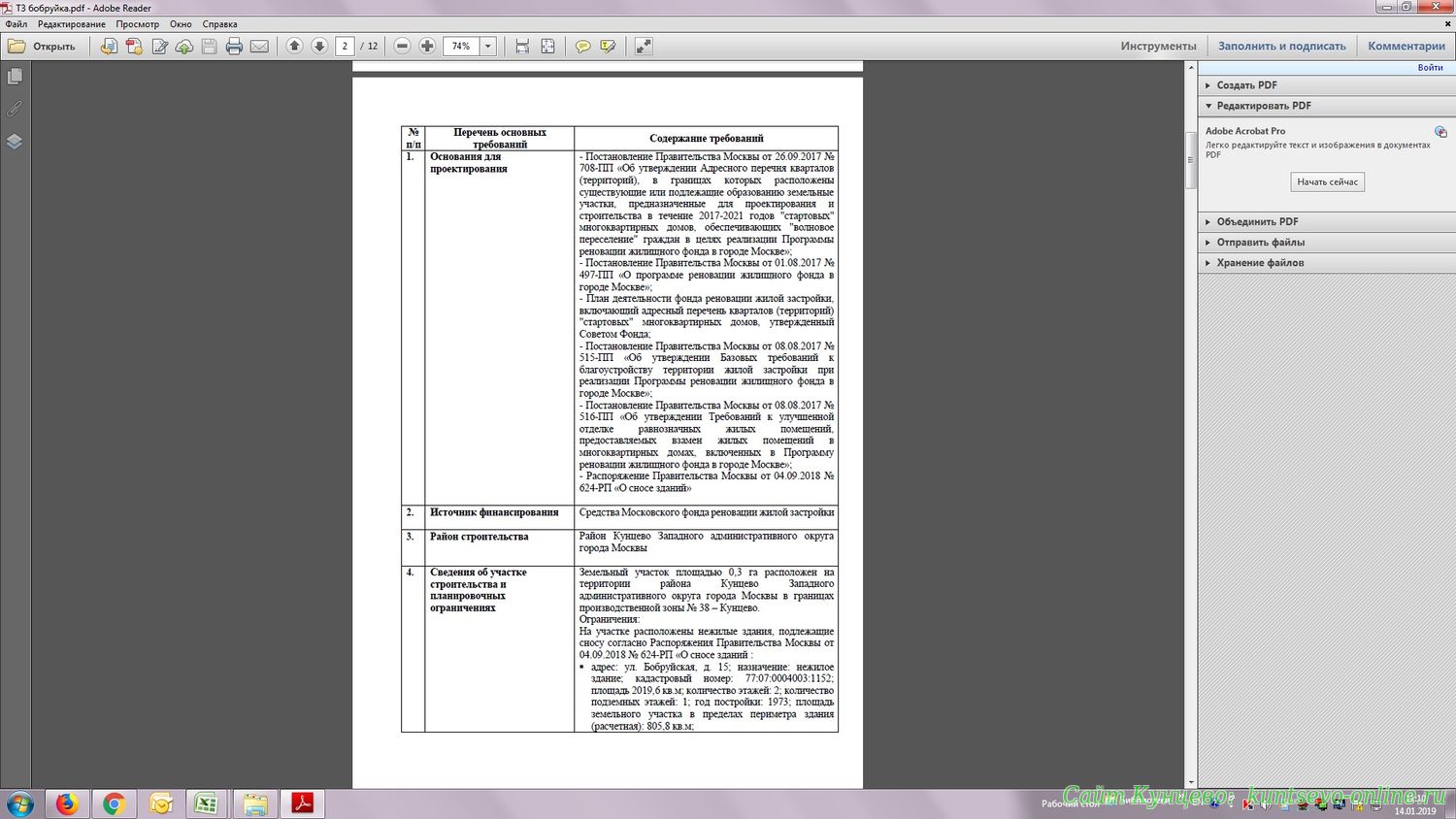Open the Редактирование menu
1456x819 pixels.
[72, 24]
